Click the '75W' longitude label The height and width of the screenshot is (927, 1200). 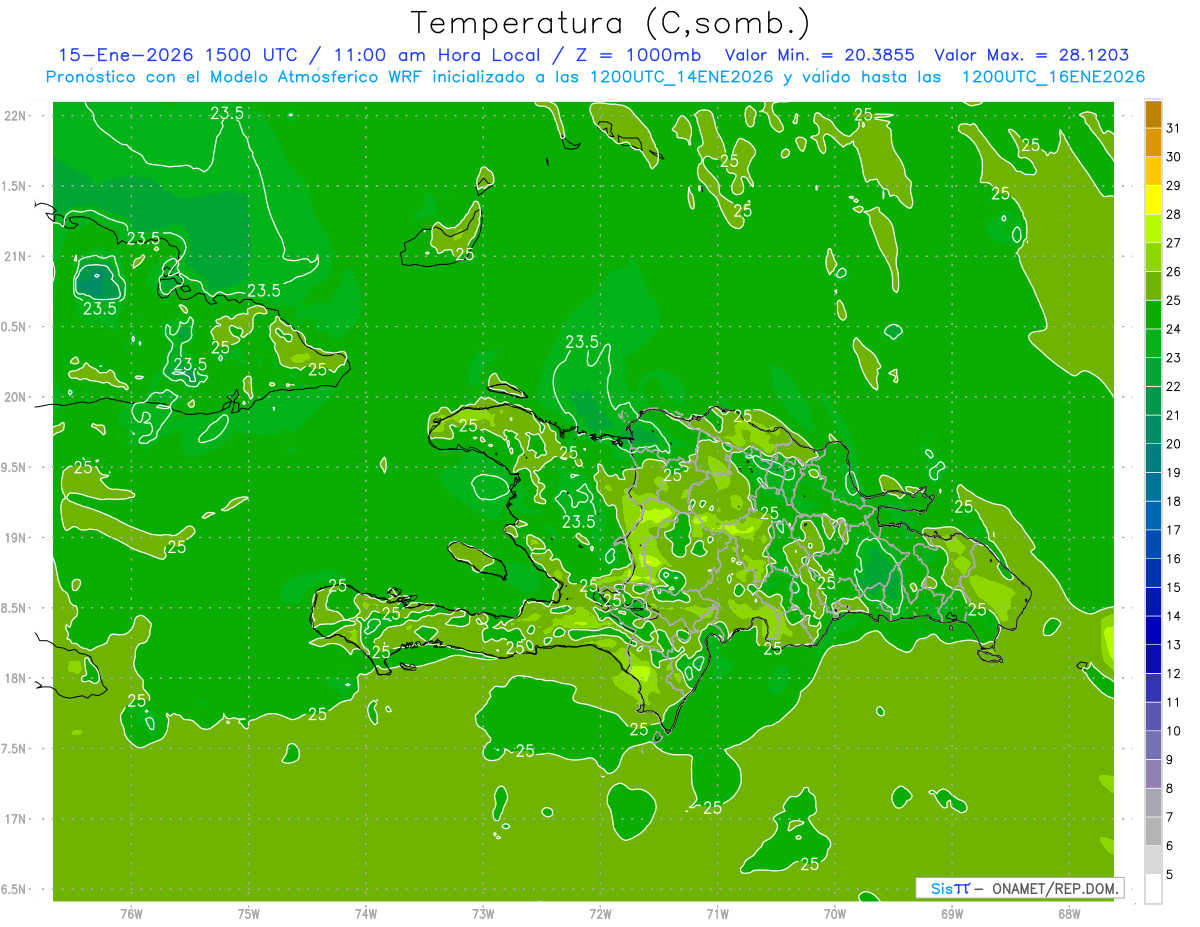[x=248, y=913]
